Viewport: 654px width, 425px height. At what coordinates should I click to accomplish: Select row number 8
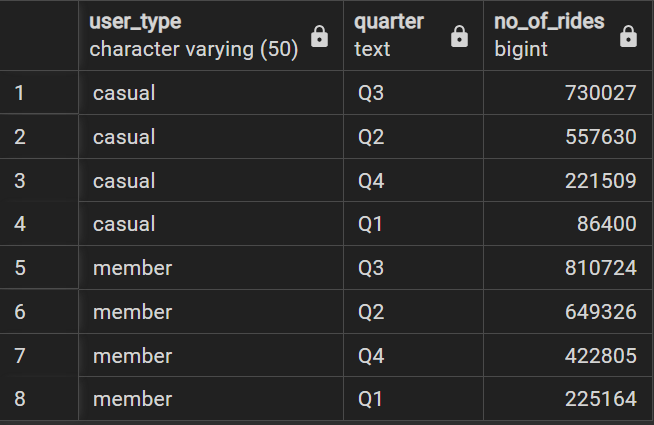[39, 399]
